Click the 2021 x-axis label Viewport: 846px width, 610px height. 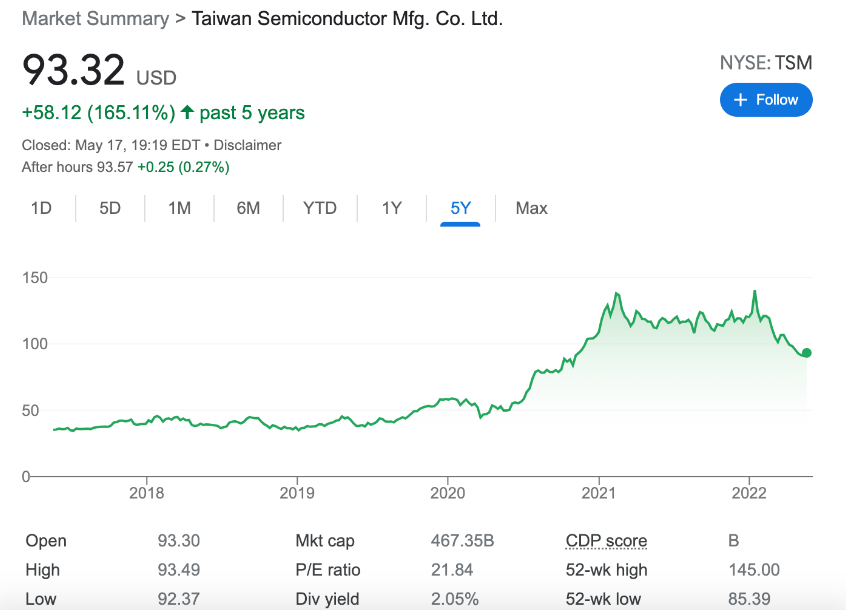(598, 493)
